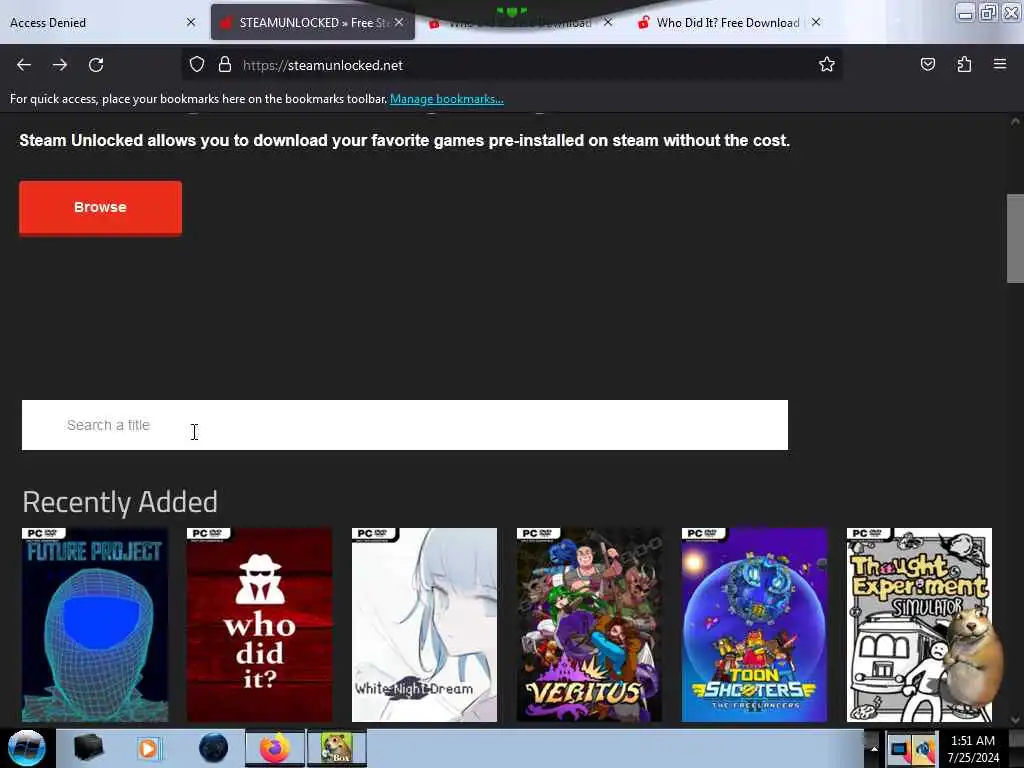Open the Windows Start orb

pyautogui.click(x=27, y=748)
